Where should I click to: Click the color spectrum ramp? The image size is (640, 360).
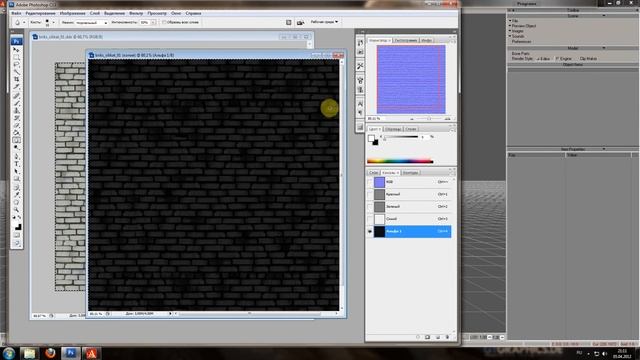[x=400, y=161]
